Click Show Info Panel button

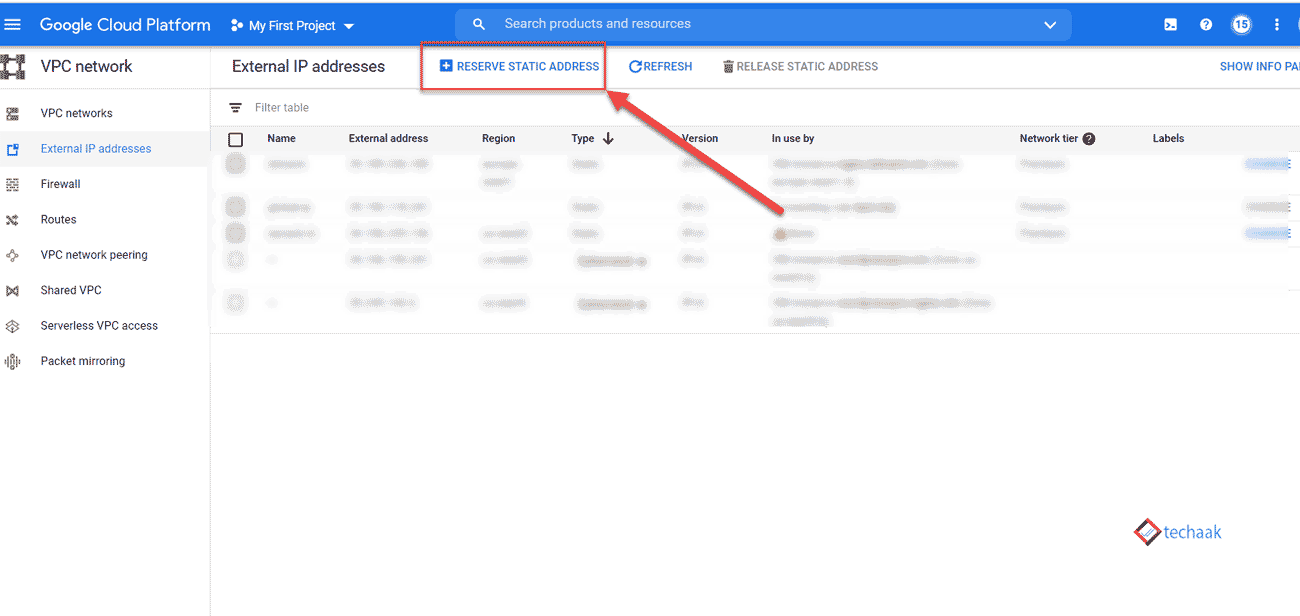pos(1259,67)
